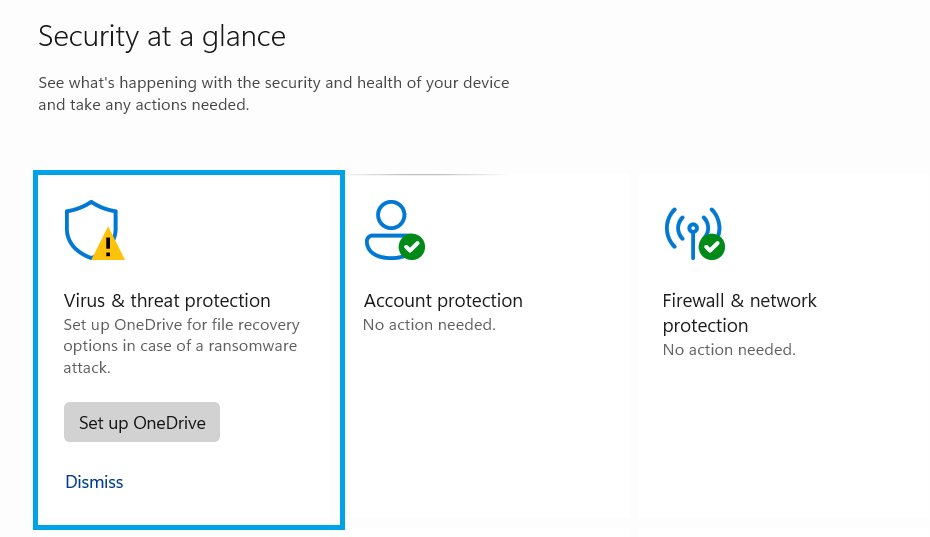Screen dimensions: 930x537
Task: Click "No action needed" under Firewall & network protection
Action: [x=729, y=350]
